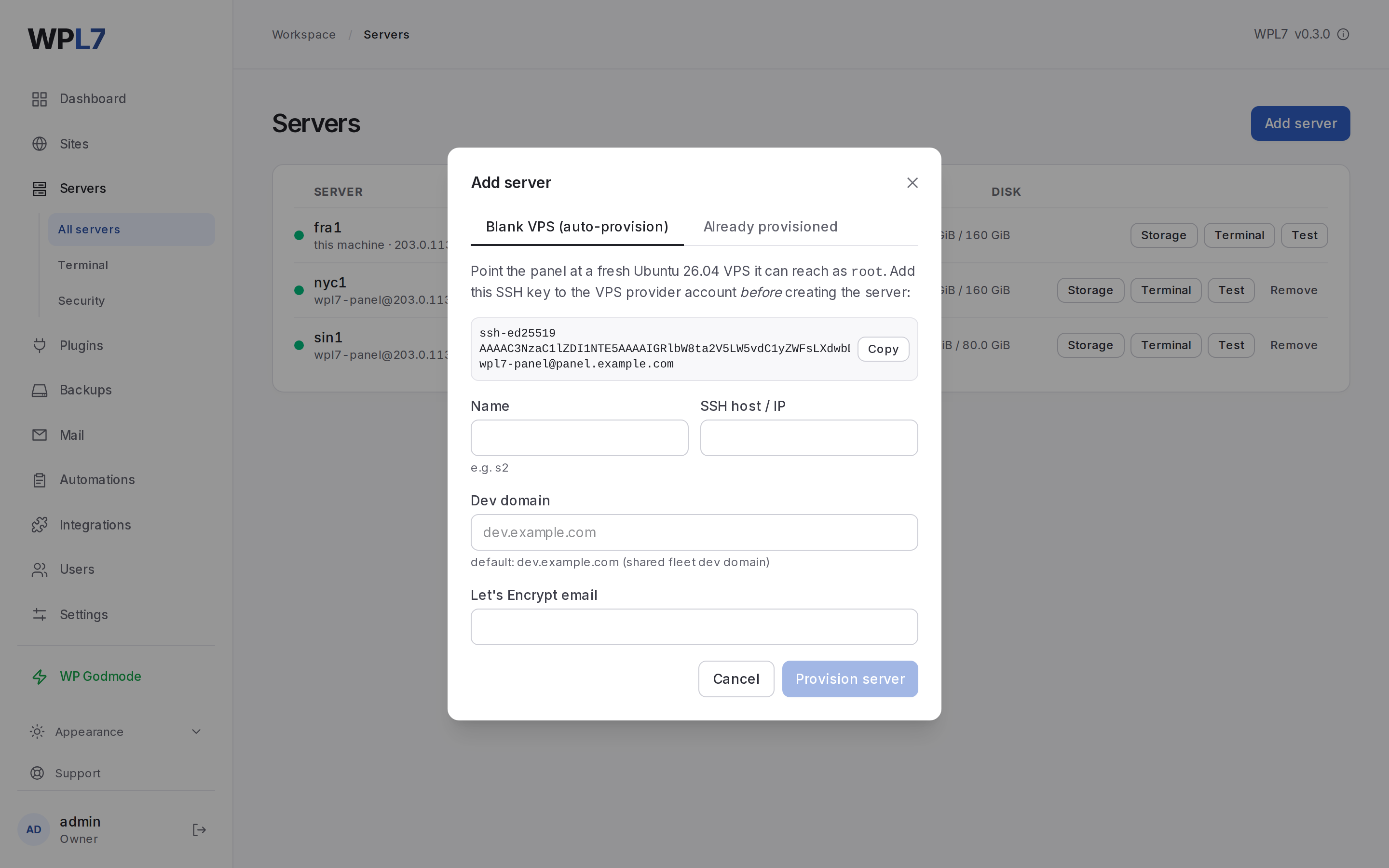Click the Integrations puzzle icon
Image resolution: width=1389 pixels, height=868 pixels.
(x=39, y=525)
